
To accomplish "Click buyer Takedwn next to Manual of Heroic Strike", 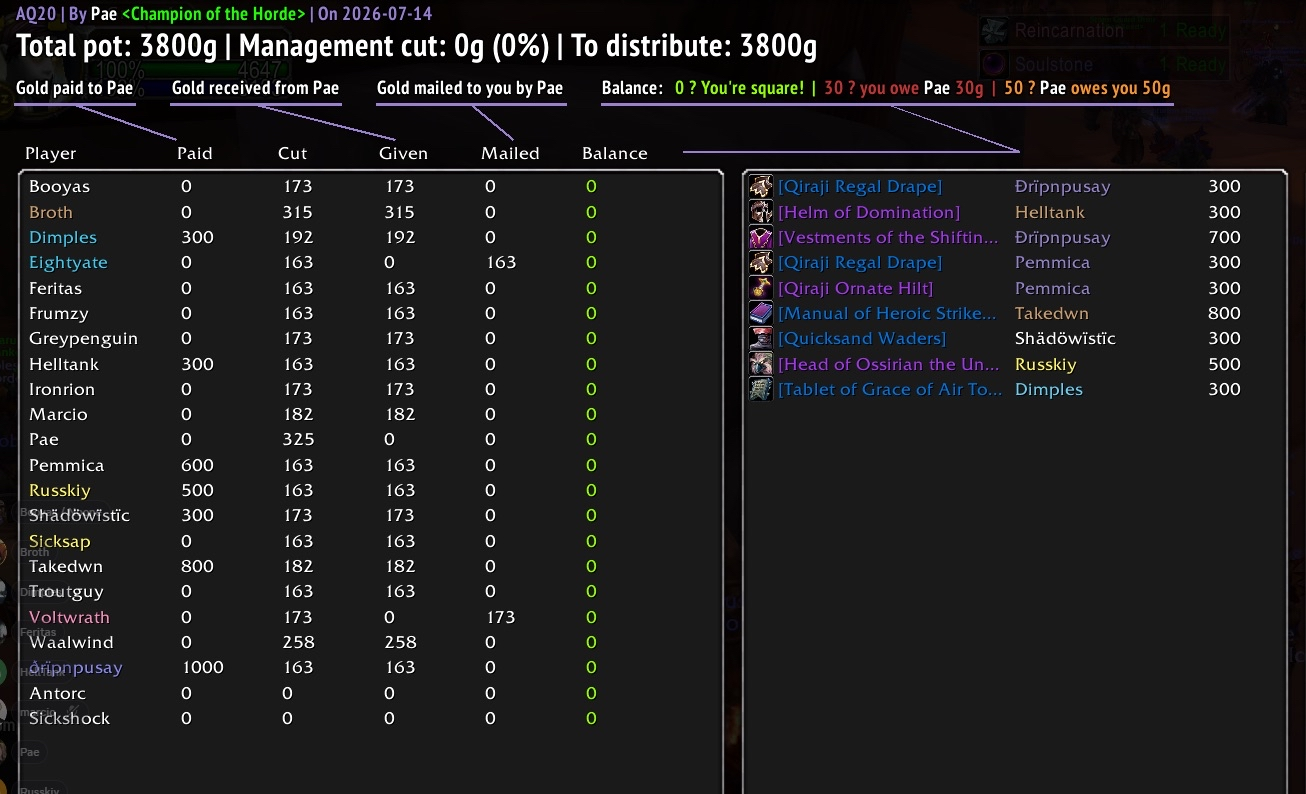I will click(x=1052, y=313).
